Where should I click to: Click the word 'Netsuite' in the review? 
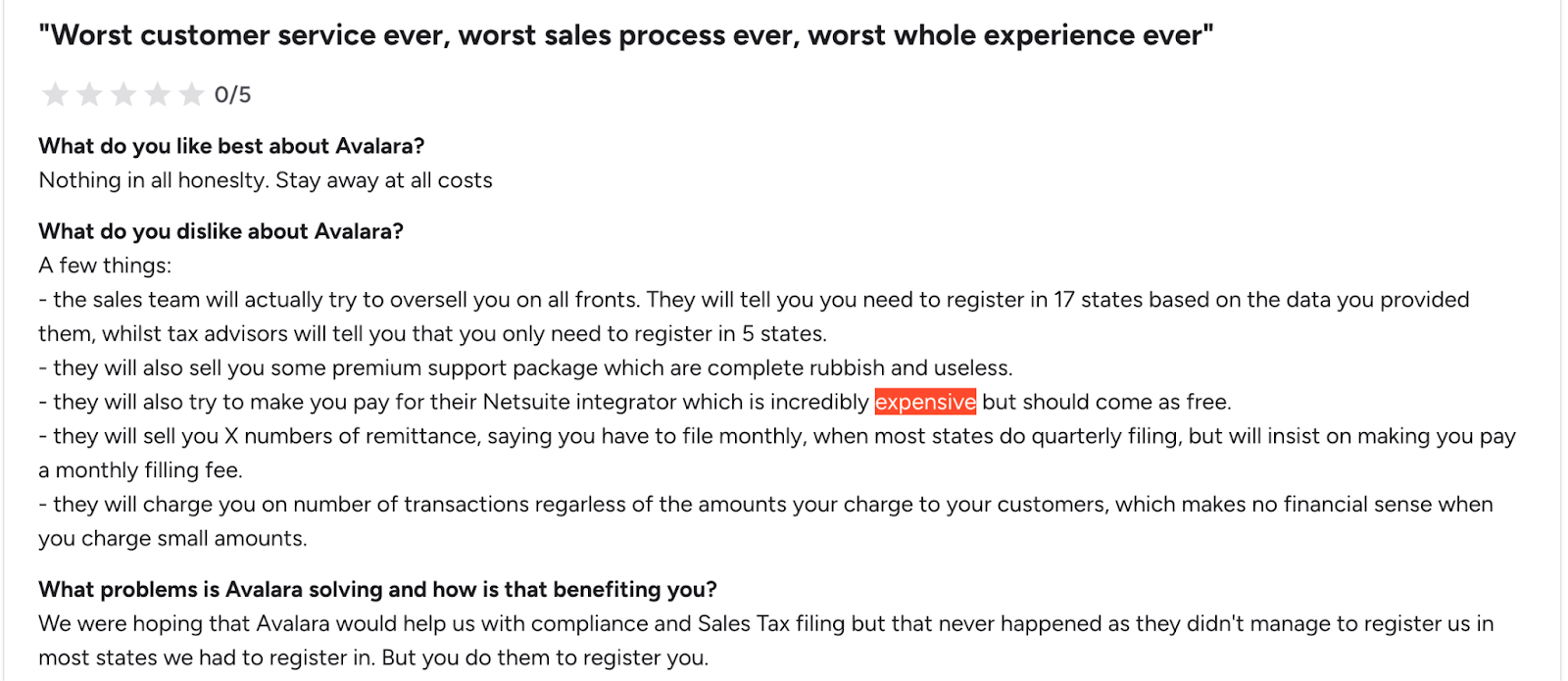pos(526,402)
